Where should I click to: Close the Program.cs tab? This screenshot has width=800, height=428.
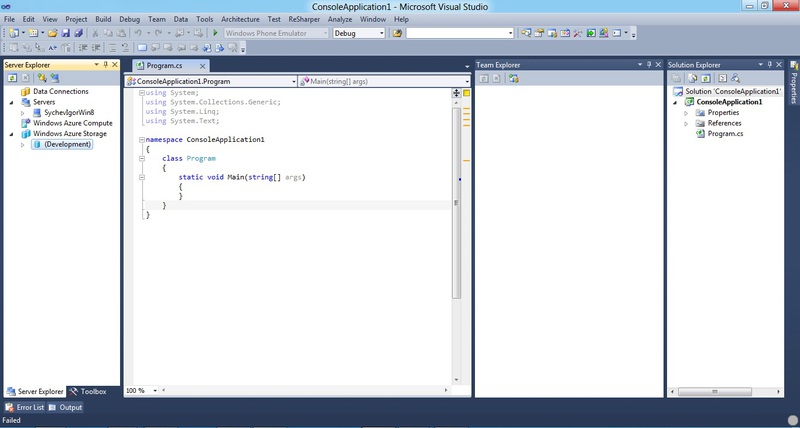(203, 66)
